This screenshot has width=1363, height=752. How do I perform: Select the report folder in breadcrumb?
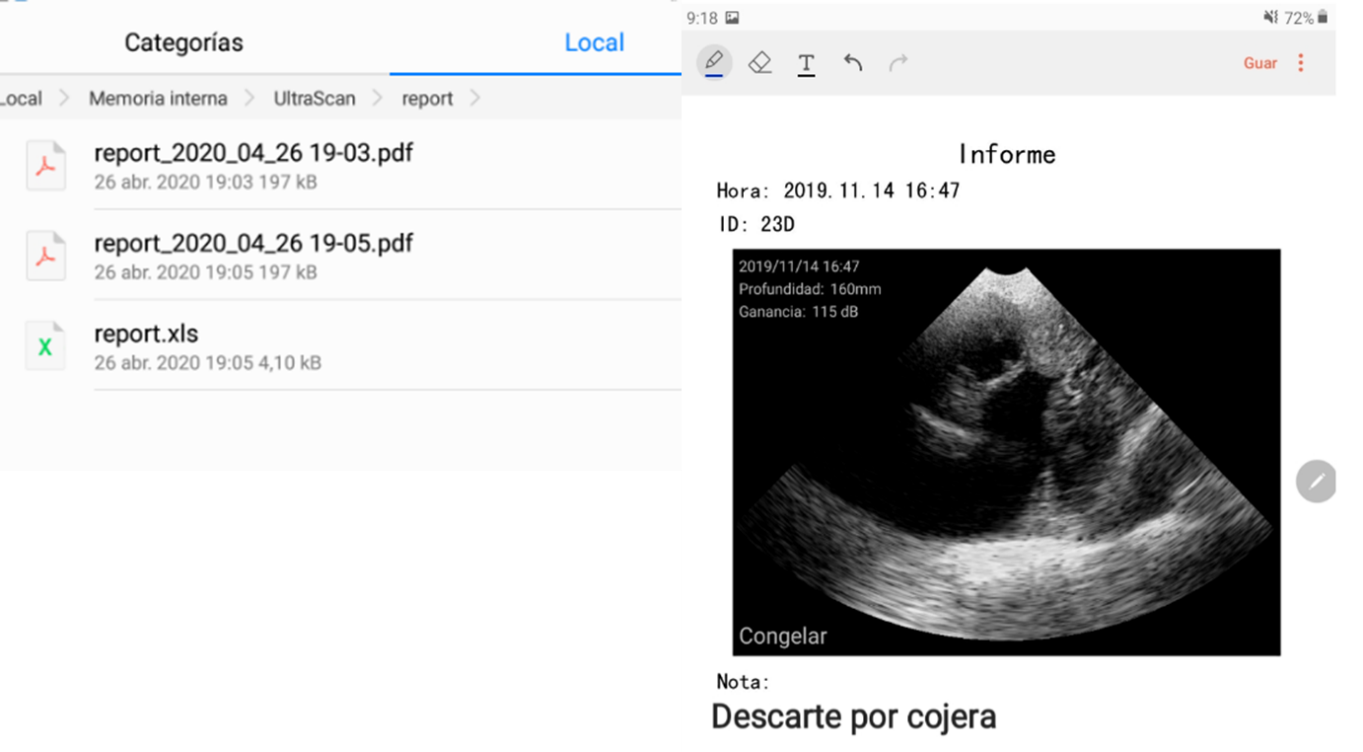pos(427,99)
